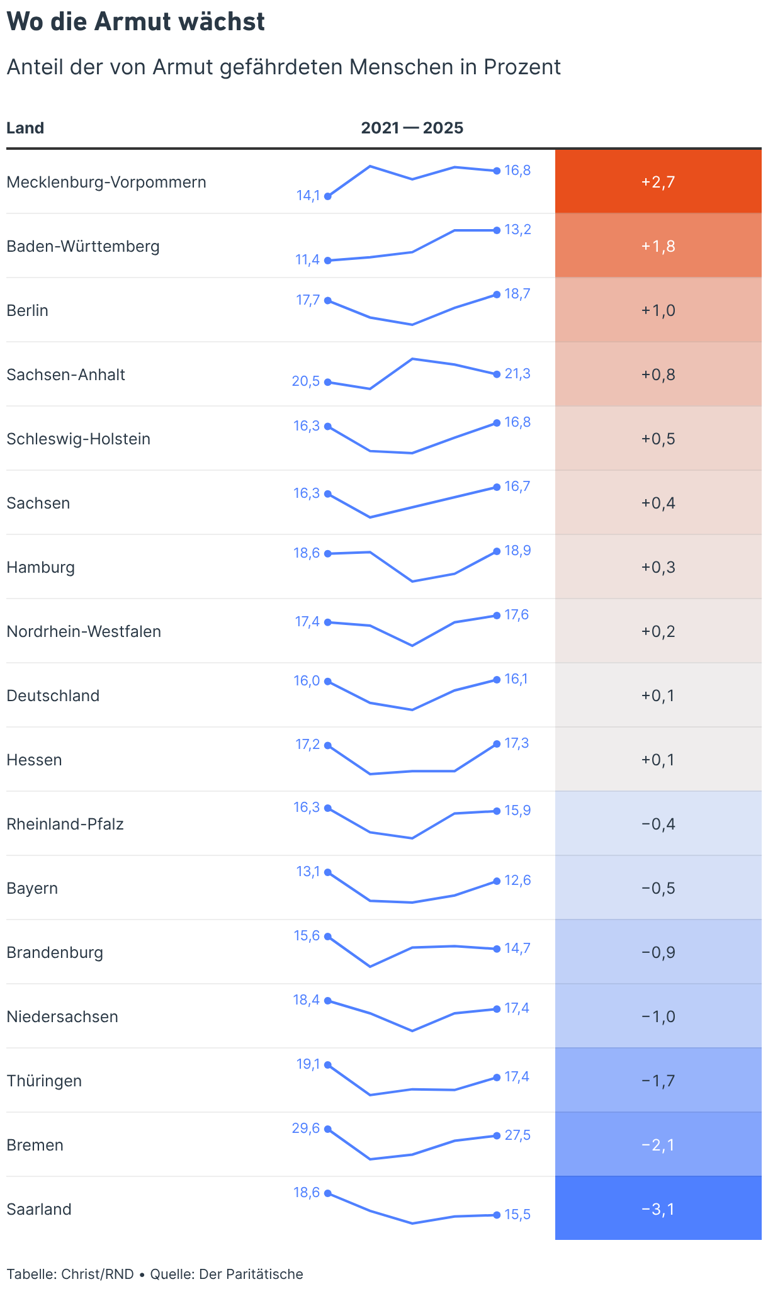The image size is (768, 1289).
Task: Click the Nordrhein-Westfalen row label
Action: pos(84,631)
